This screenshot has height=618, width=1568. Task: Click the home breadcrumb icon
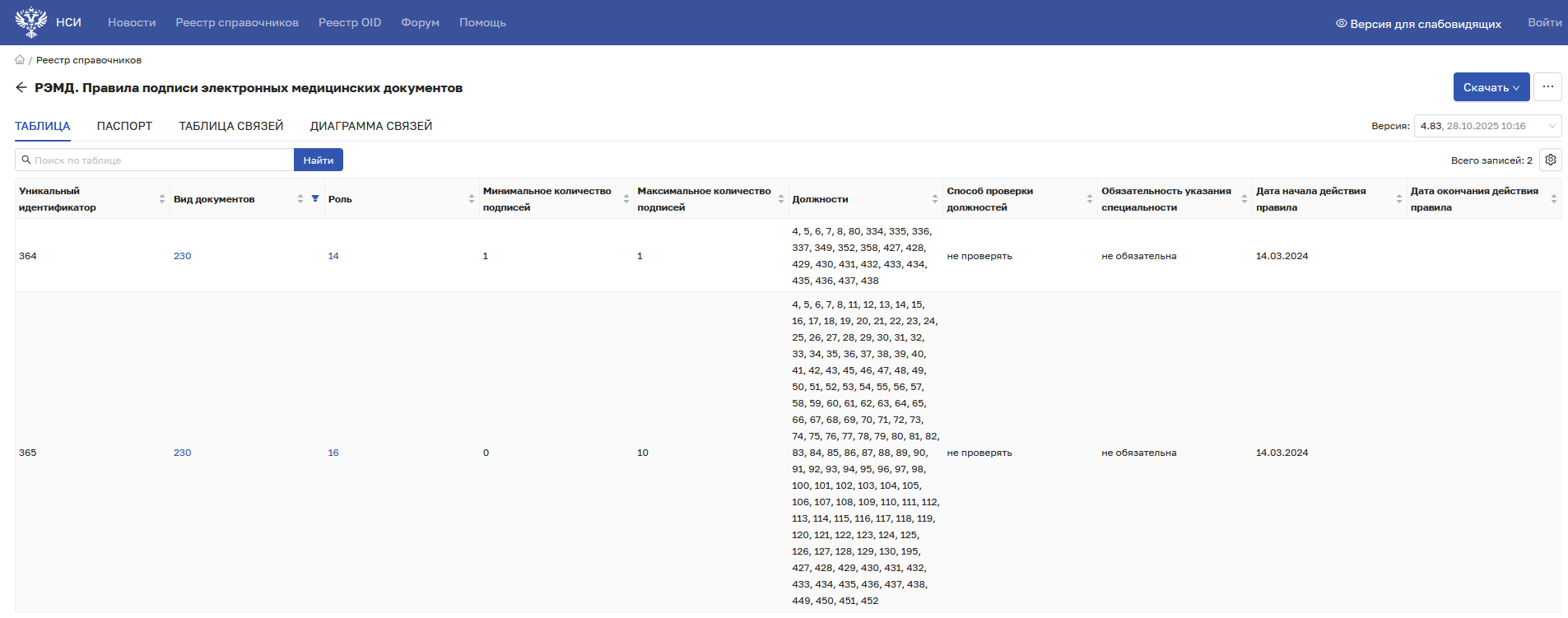click(x=20, y=60)
